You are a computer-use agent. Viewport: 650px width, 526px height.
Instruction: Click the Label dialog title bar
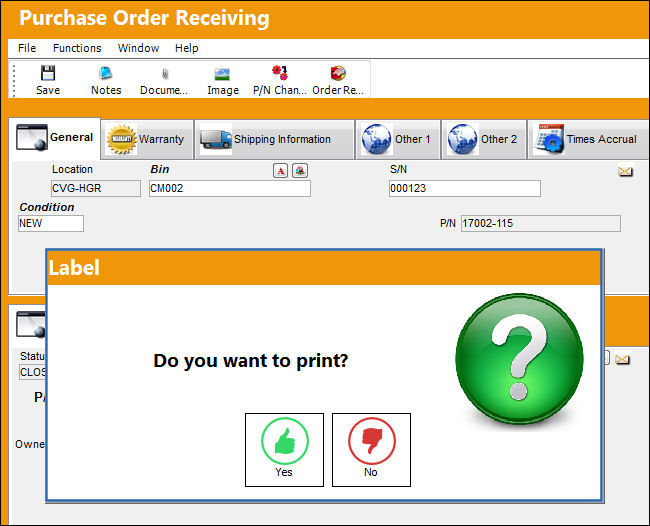[324, 268]
